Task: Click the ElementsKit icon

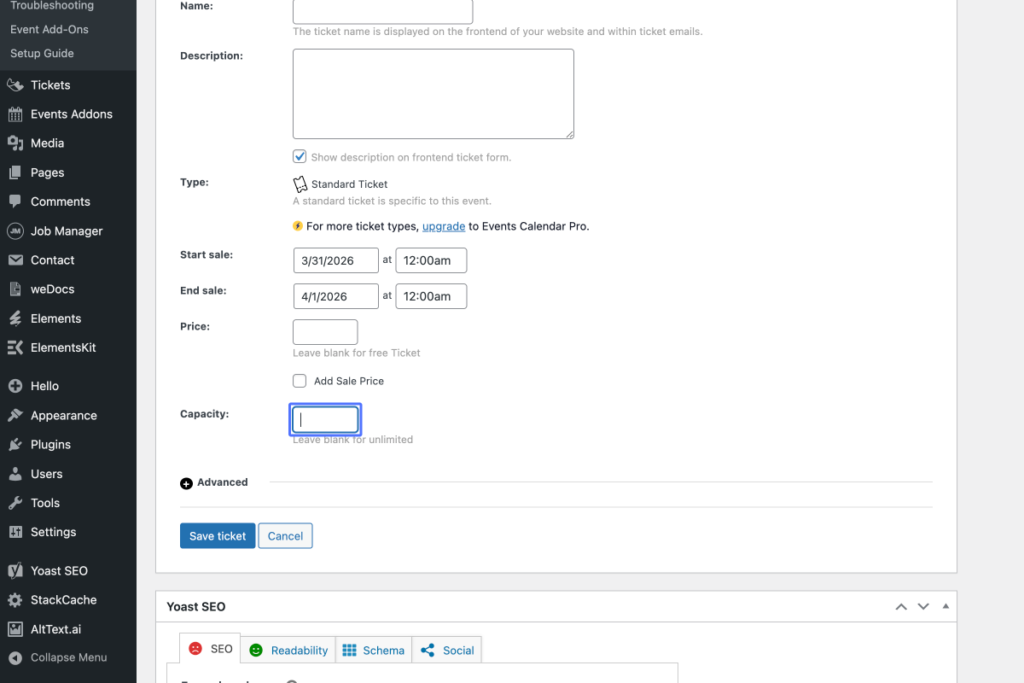Action: coord(15,347)
